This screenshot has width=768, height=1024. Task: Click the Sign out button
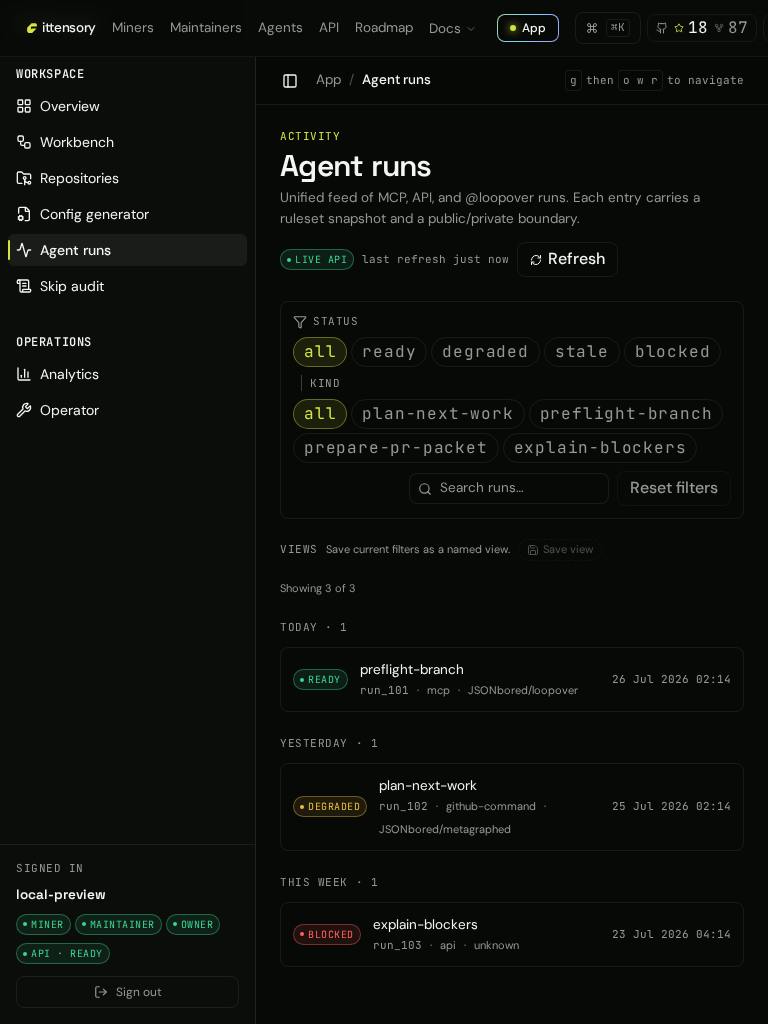(127, 992)
